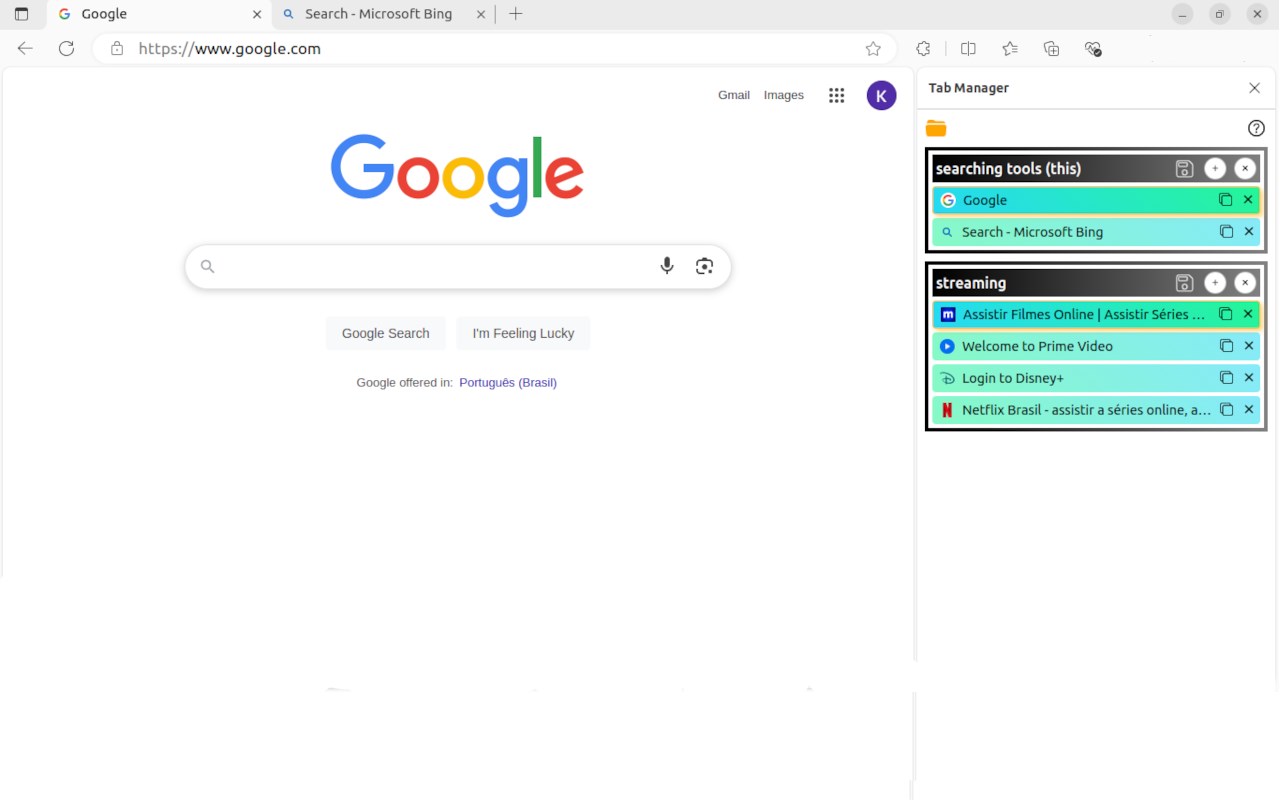Click the Google logo
This screenshot has height=800, width=1280.
pyautogui.click(x=457, y=175)
